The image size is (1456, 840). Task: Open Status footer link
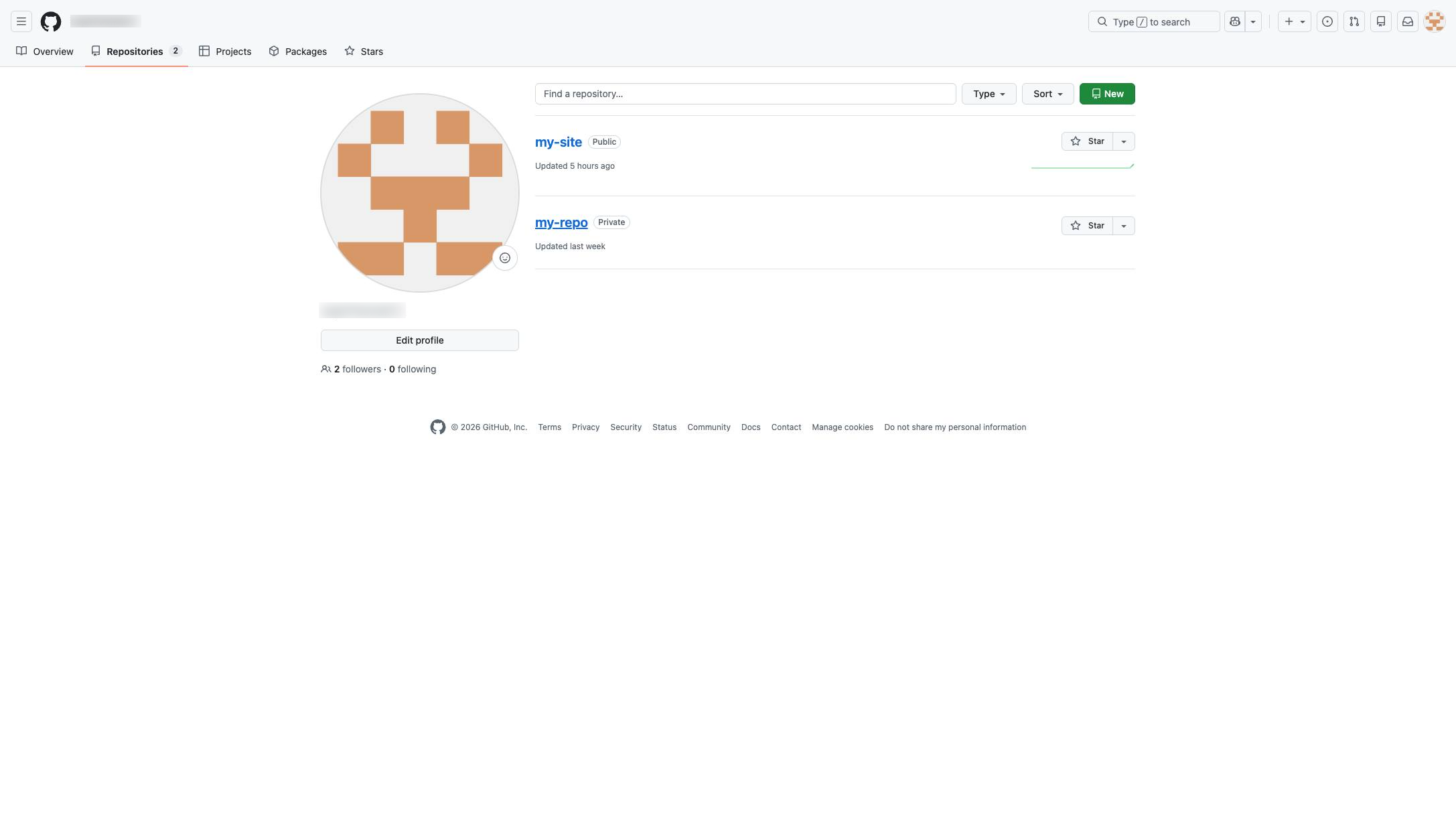coord(664,427)
